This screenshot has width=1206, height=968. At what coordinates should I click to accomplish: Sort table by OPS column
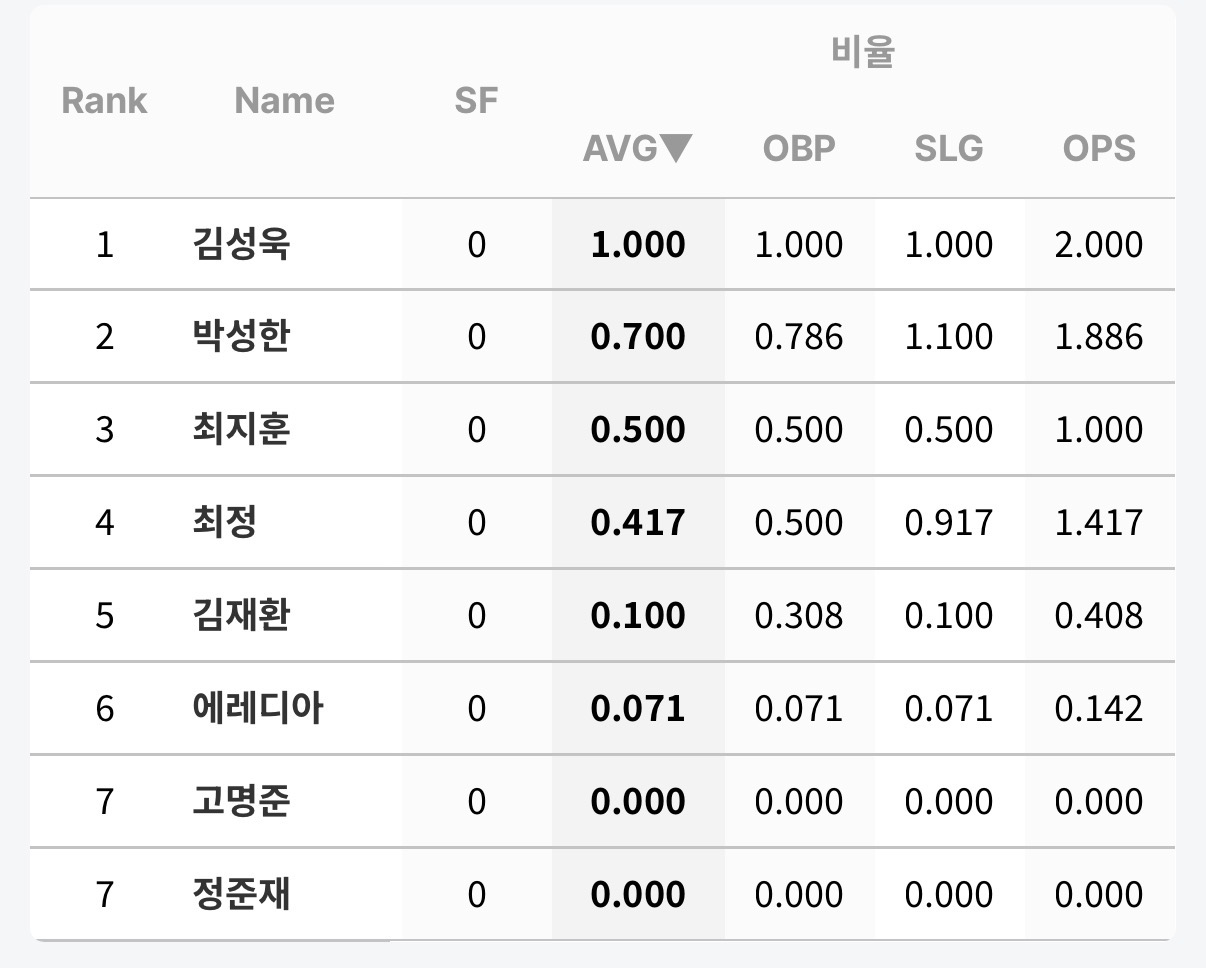point(1098,149)
